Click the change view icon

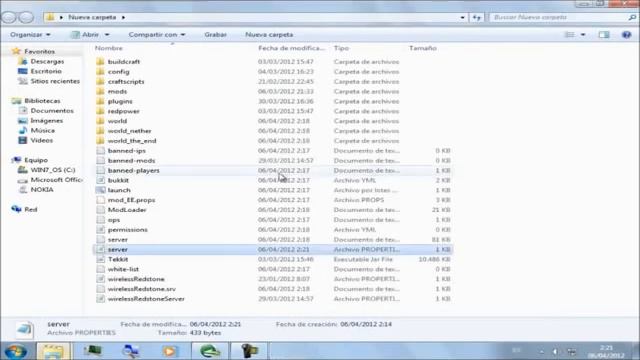pos(570,35)
